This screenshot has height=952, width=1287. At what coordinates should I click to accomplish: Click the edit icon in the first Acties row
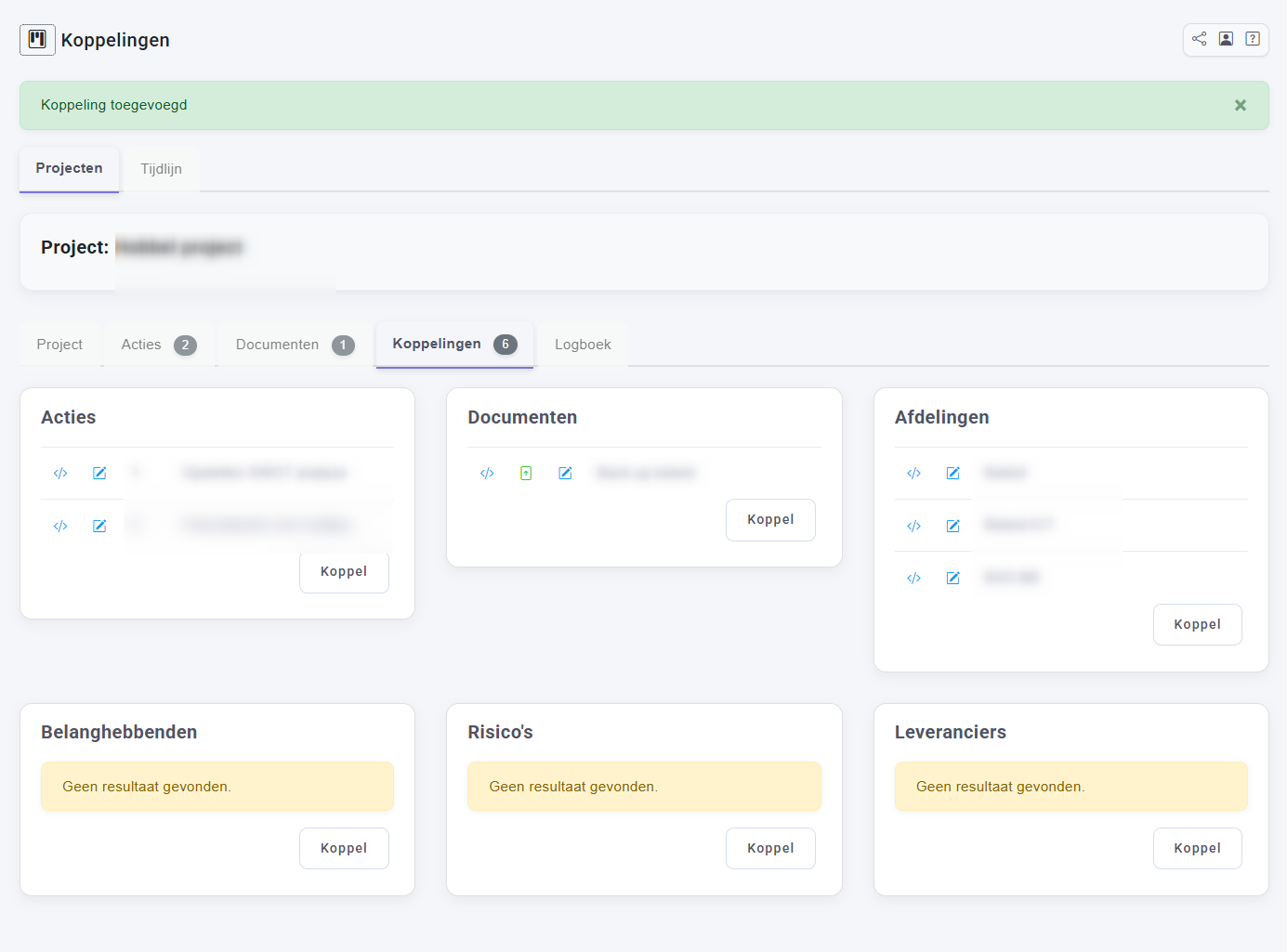99,474
